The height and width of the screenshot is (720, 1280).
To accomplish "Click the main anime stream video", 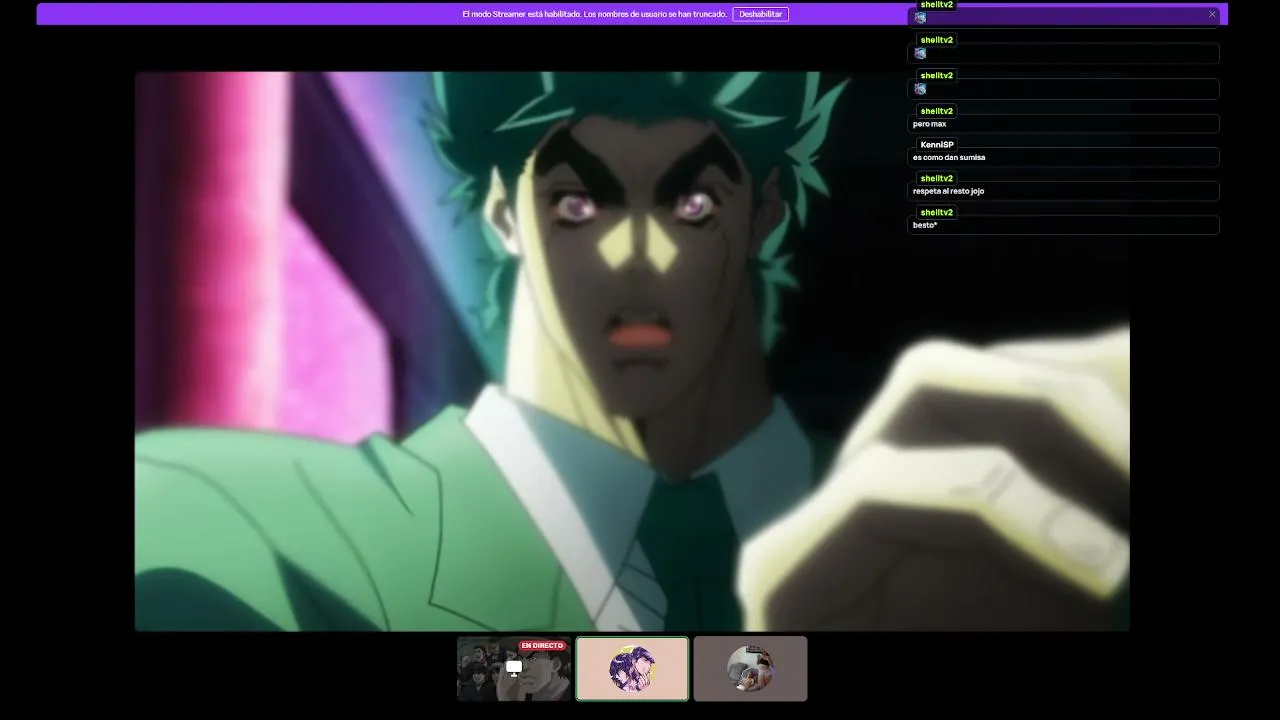I will [x=632, y=351].
